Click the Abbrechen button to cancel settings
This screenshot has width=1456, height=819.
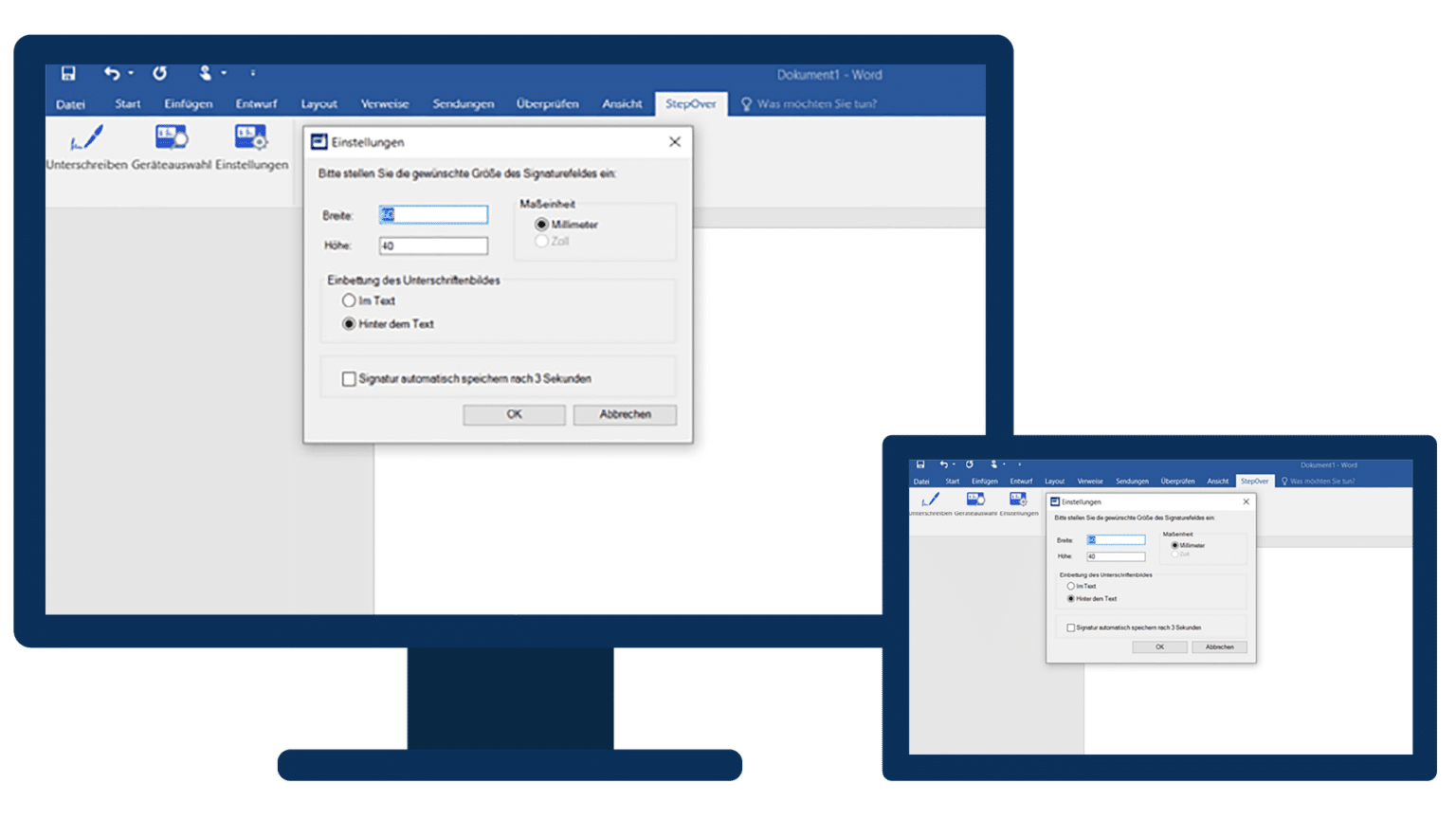(x=625, y=414)
